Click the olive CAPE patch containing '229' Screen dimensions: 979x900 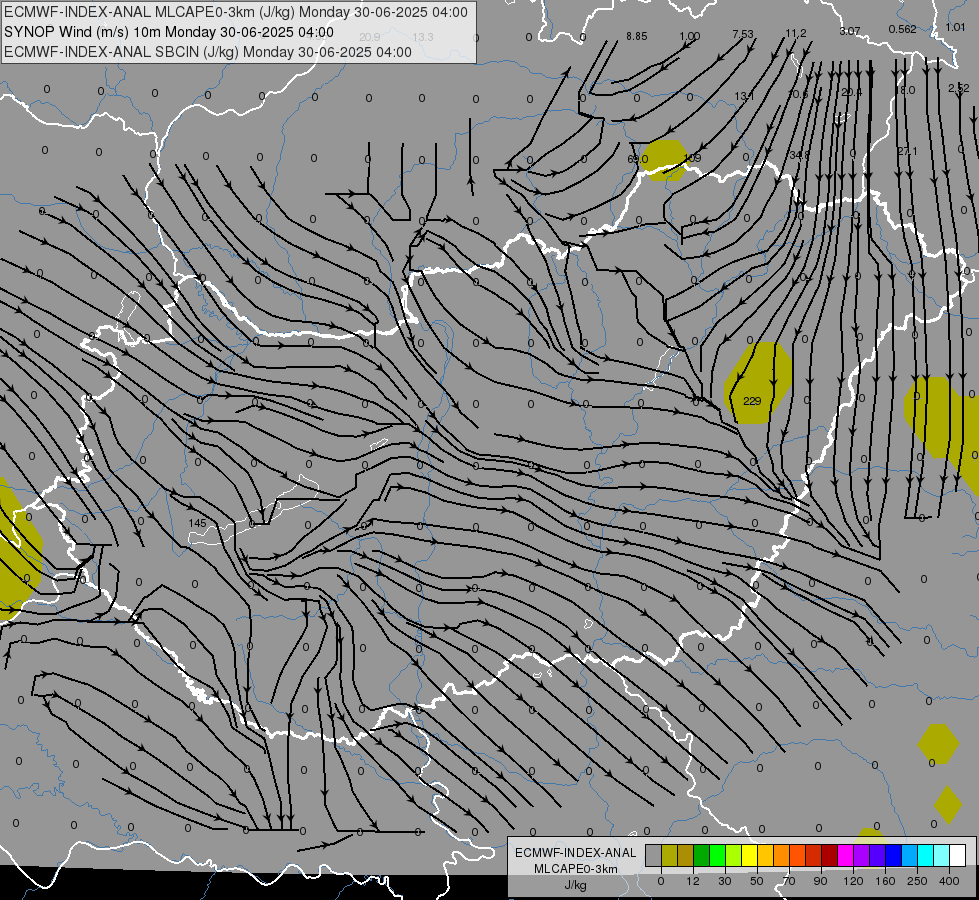point(758,382)
